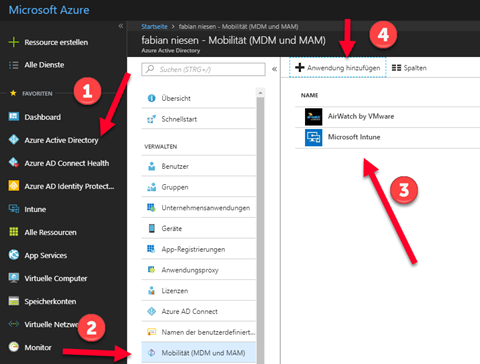Click the menu blade scrollbar up arrow
The height and width of the screenshot is (364, 480).
pos(260,93)
